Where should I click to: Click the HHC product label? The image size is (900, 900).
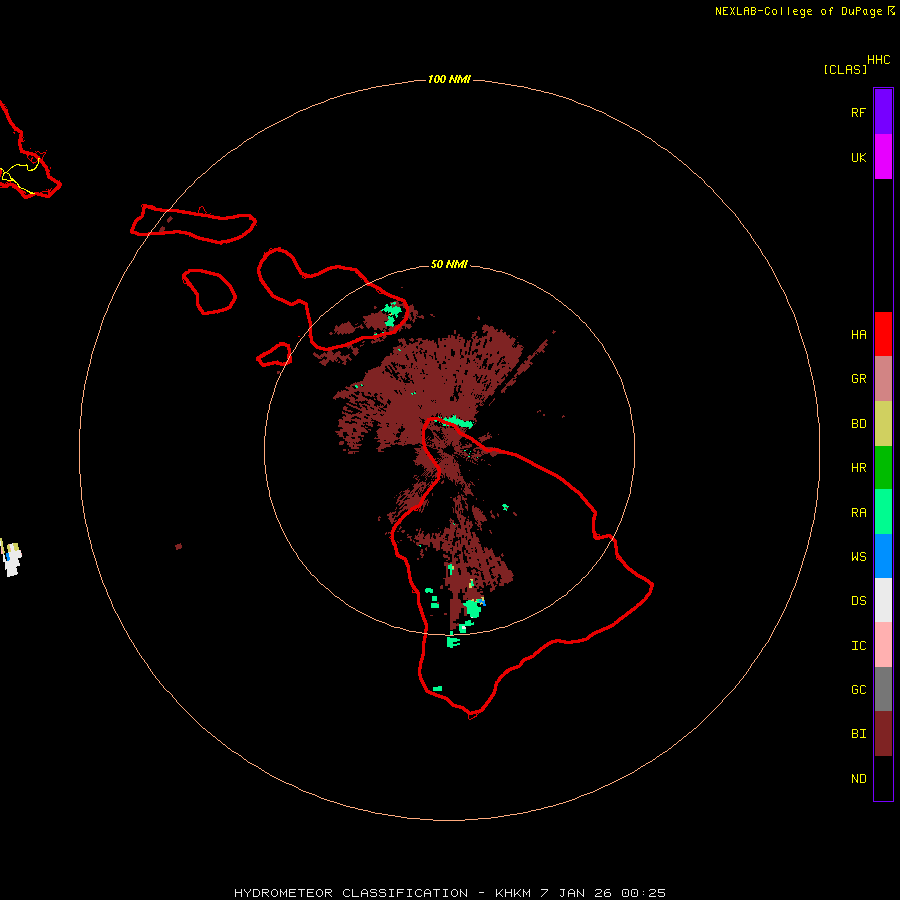point(878,60)
